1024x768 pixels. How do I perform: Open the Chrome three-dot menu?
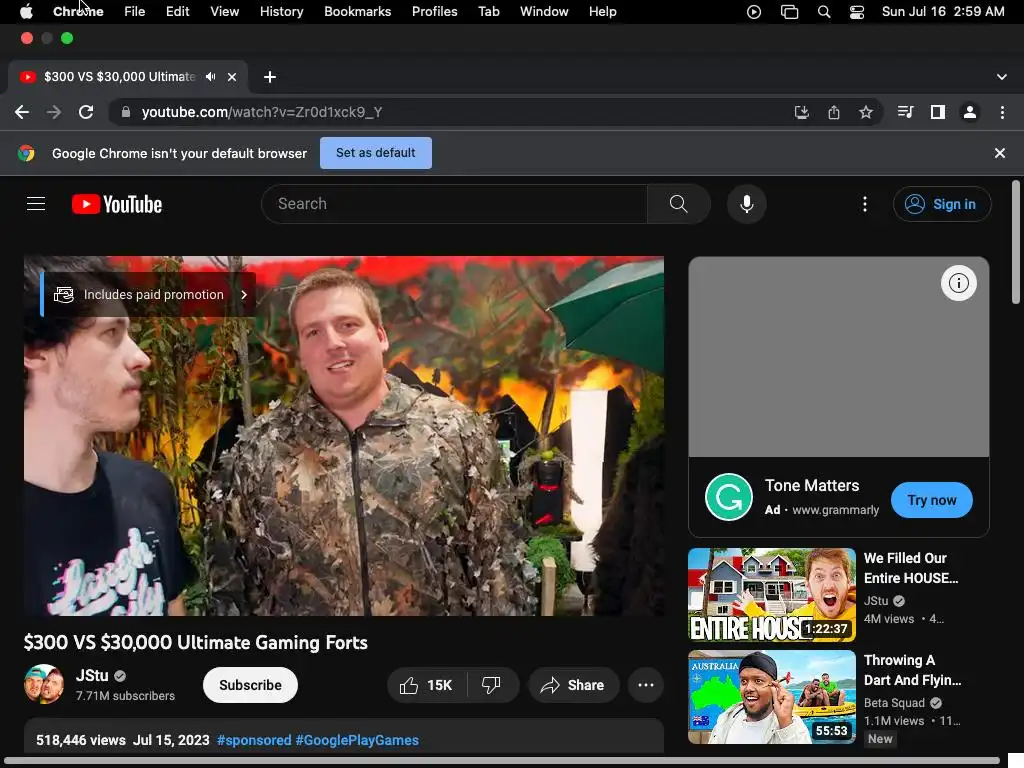[x=1002, y=112]
